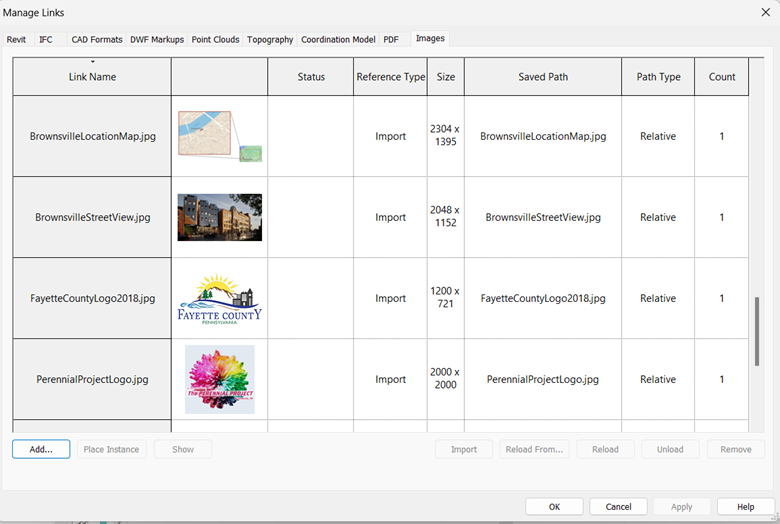This screenshot has width=780, height=524.
Task: Click the saved path PerennialProjectLogo.jpg cell
Action: coord(543,379)
